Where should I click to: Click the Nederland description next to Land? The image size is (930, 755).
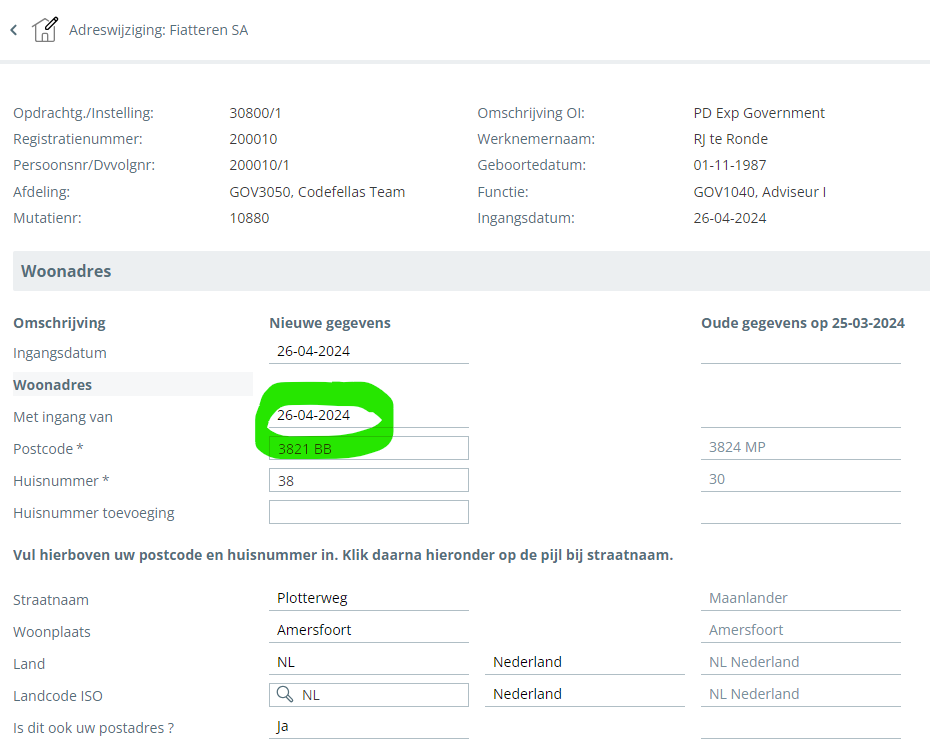click(584, 662)
